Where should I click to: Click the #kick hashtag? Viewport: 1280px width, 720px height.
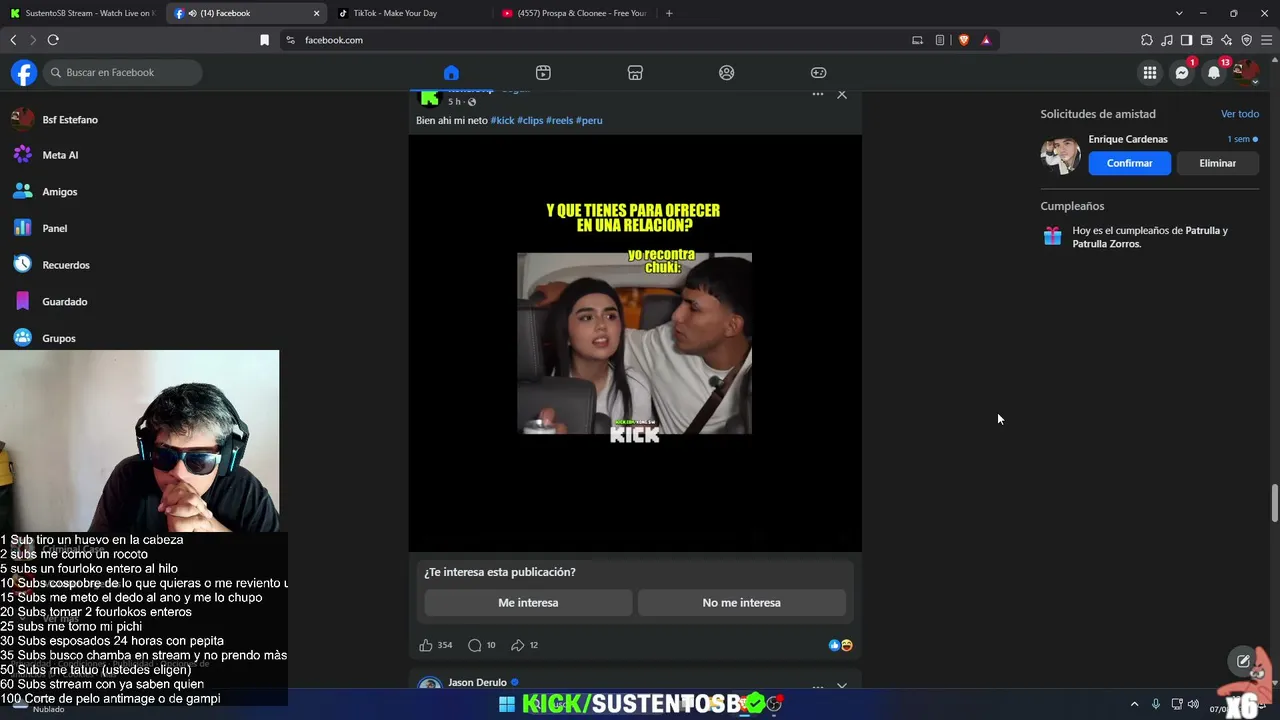(x=502, y=120)
